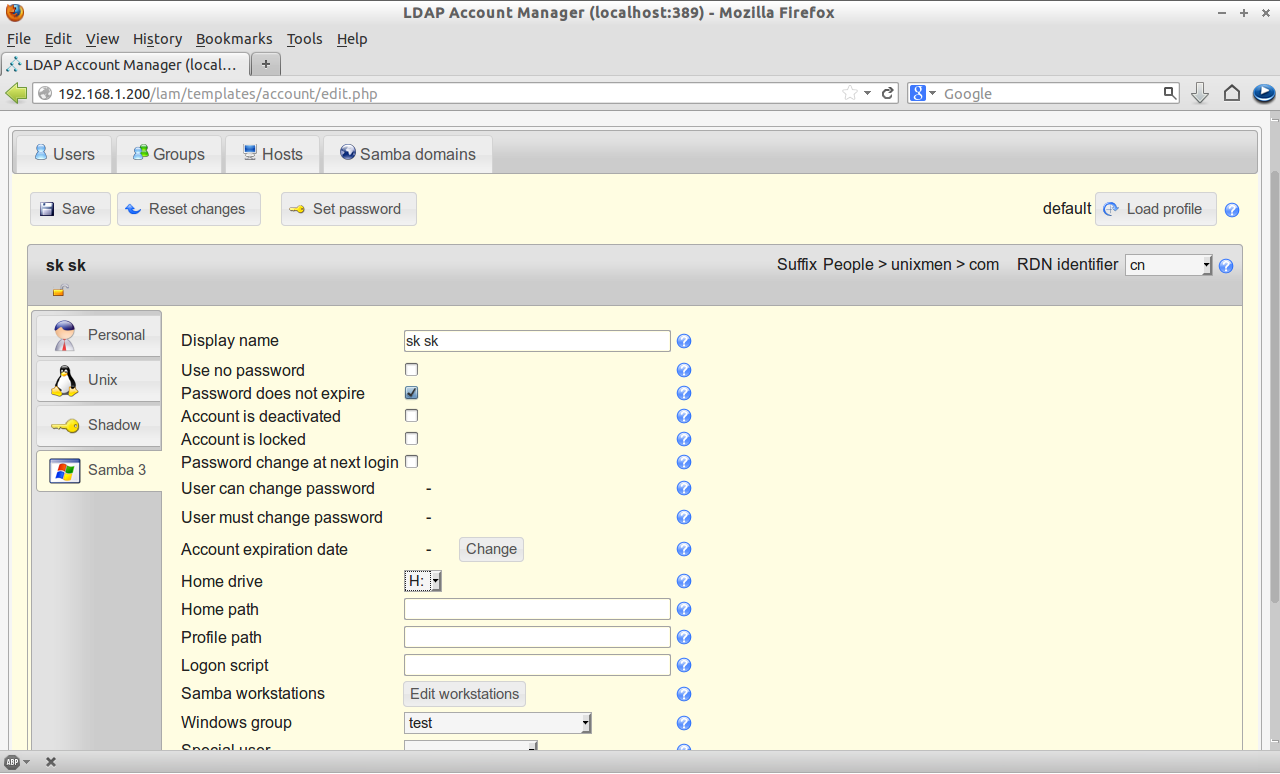Open Firefox downloads arrow icon
1280x774 pixels.
[x=1200, y=93]
